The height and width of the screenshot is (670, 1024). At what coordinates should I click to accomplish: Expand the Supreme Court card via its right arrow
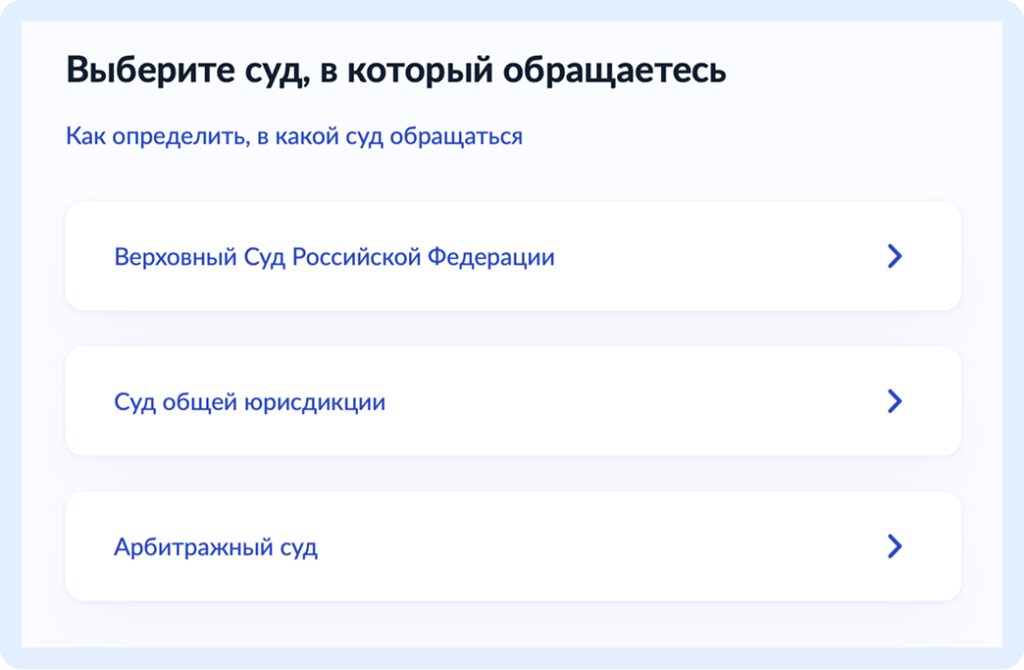[x=895, y=257]
